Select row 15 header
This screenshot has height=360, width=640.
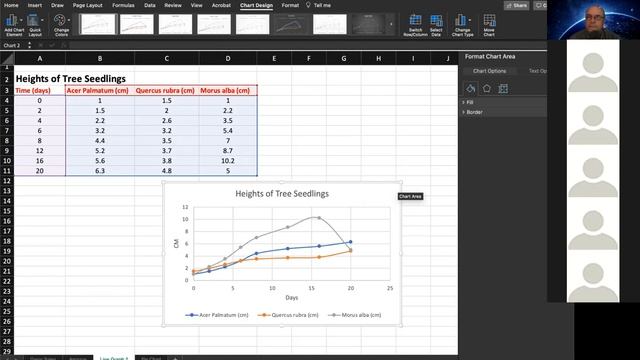coord(7,211)
